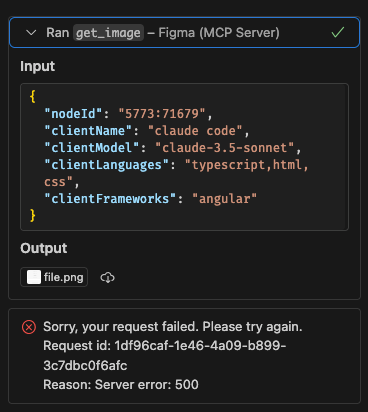
Task: Click the clientLanguages key in JSON
Action: tap(107, 165)
